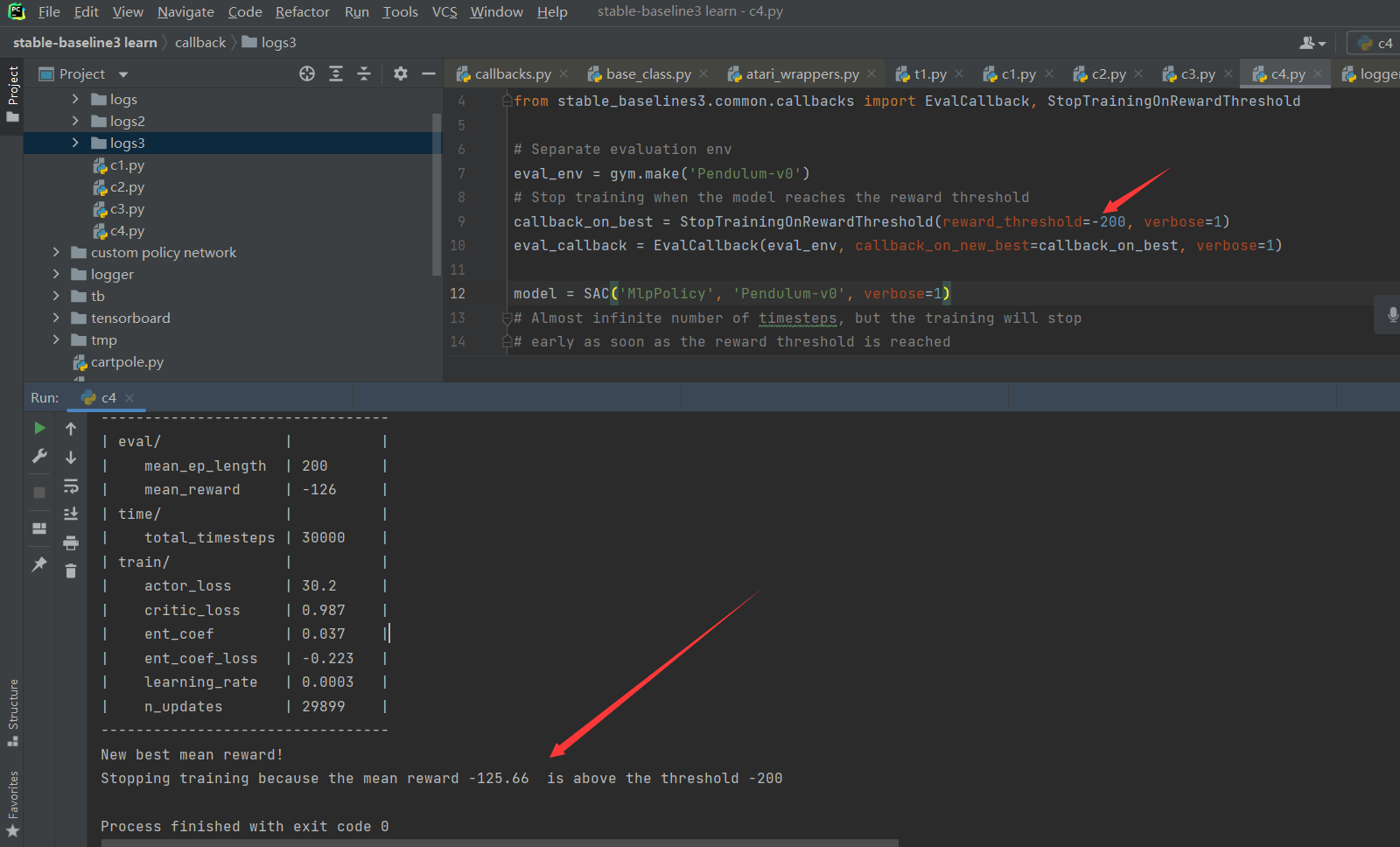Enable scroll to end in console

[71, 514]
